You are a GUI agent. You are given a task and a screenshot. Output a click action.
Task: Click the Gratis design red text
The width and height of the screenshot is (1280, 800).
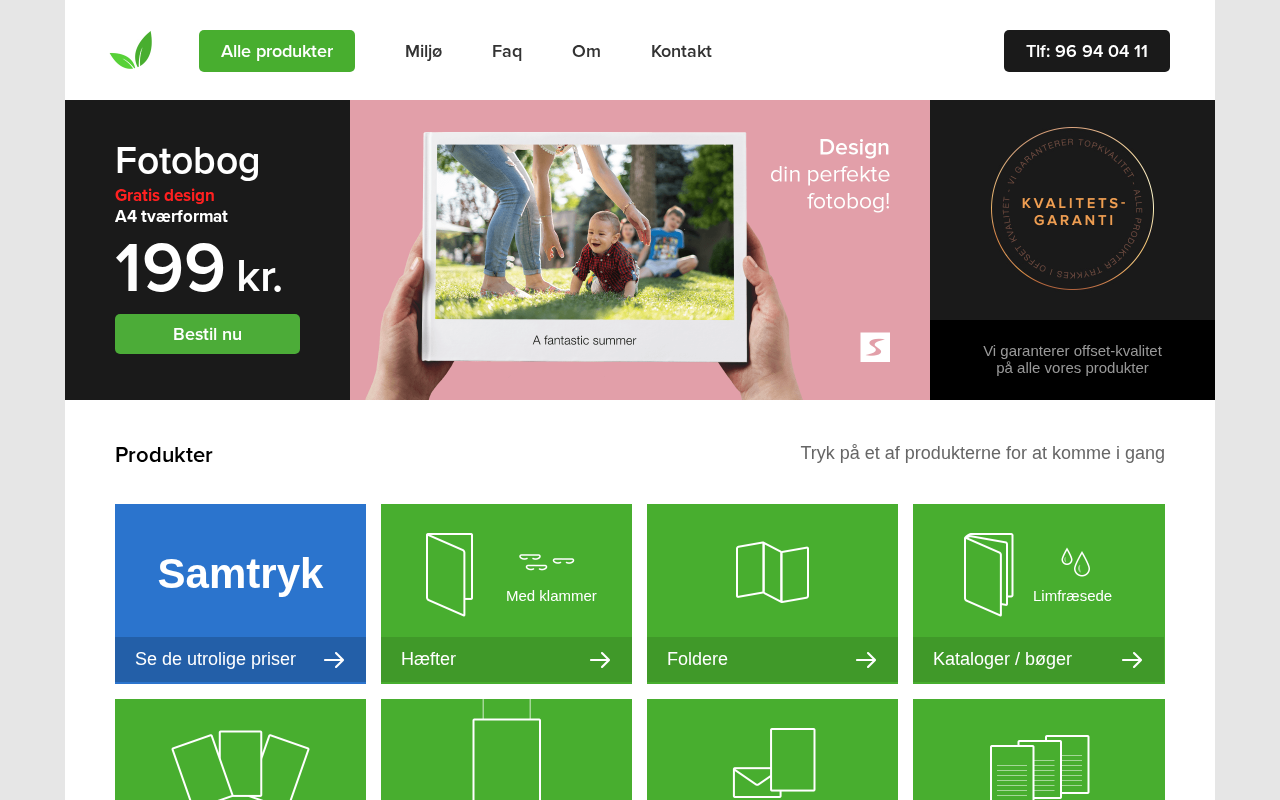(165, 195)
